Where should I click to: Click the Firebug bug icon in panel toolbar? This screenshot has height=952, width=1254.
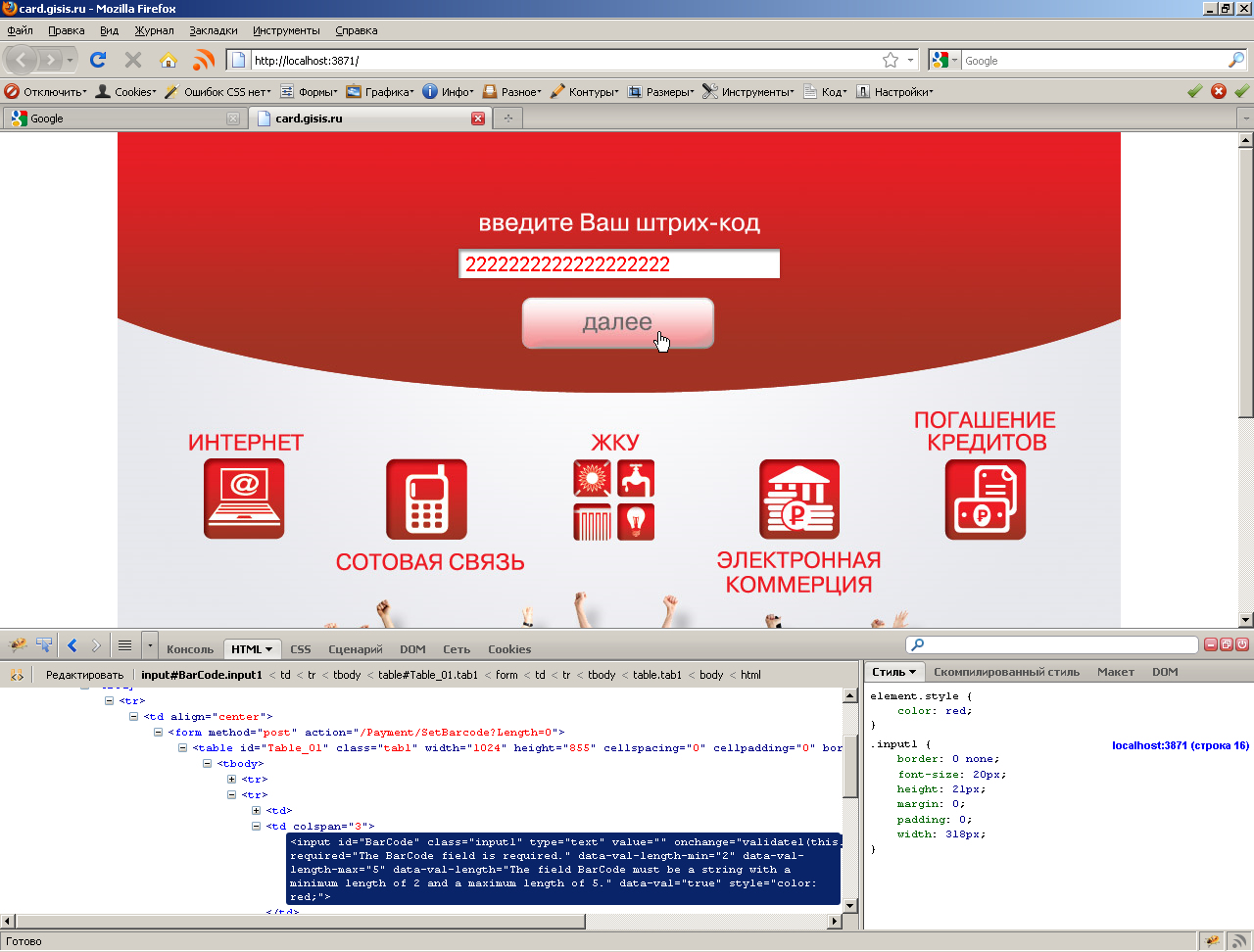18,645
